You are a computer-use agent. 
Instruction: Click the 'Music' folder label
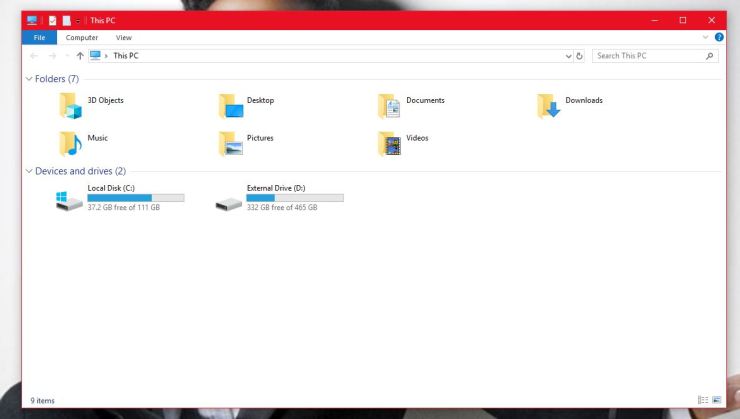click(97, 138)
